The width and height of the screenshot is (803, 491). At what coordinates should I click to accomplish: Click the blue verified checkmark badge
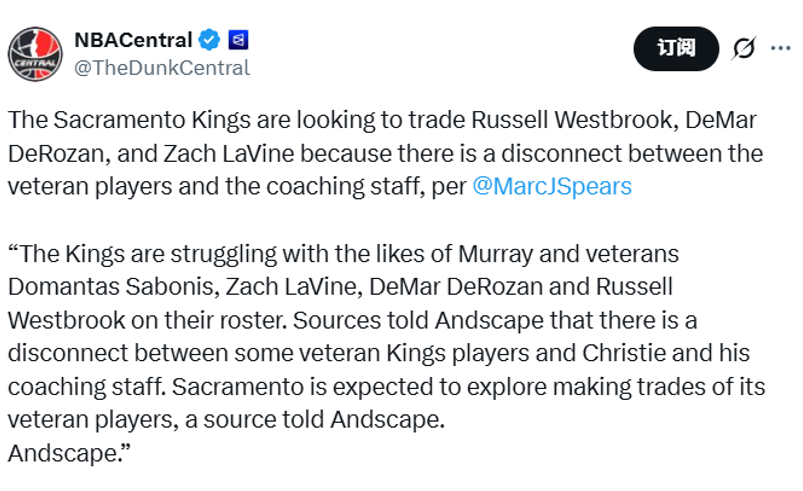(209, 41)
